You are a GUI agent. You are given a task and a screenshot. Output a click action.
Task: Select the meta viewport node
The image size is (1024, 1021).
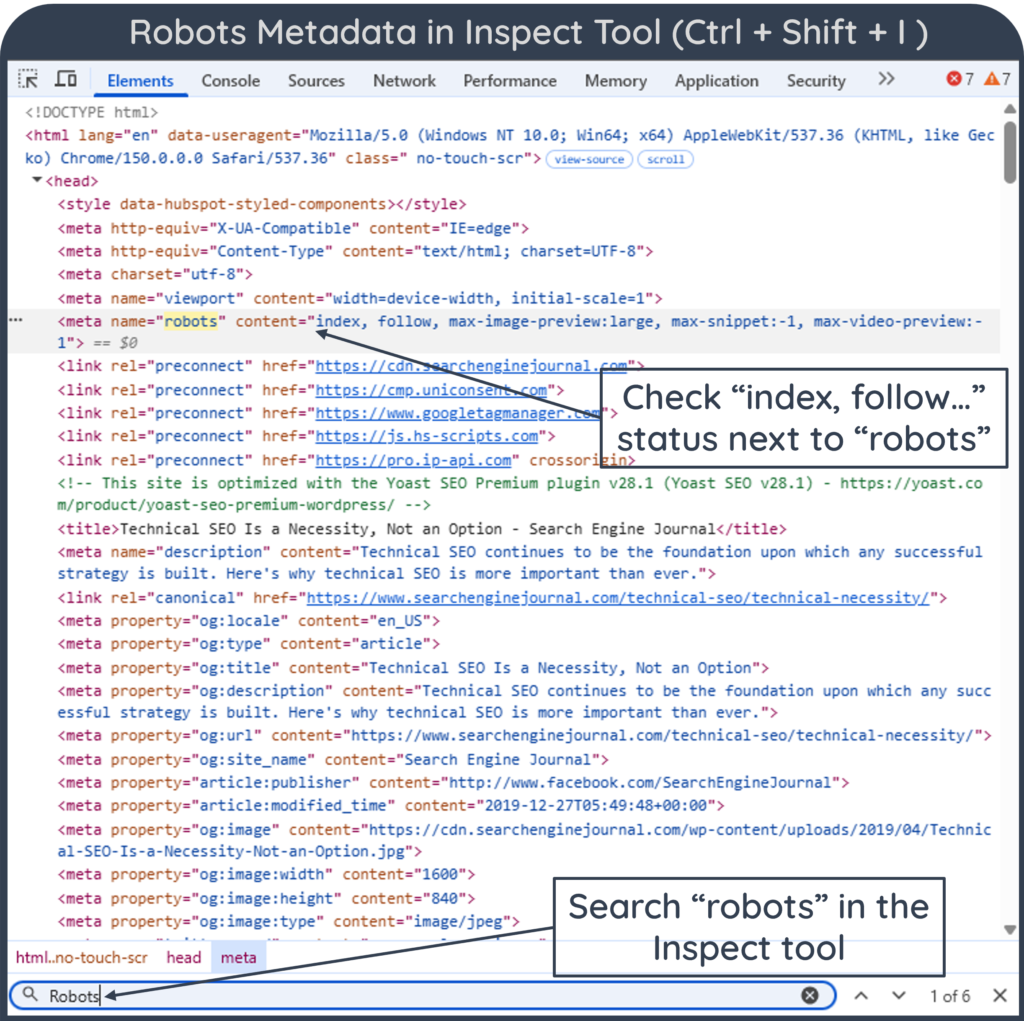pos(360,299)
